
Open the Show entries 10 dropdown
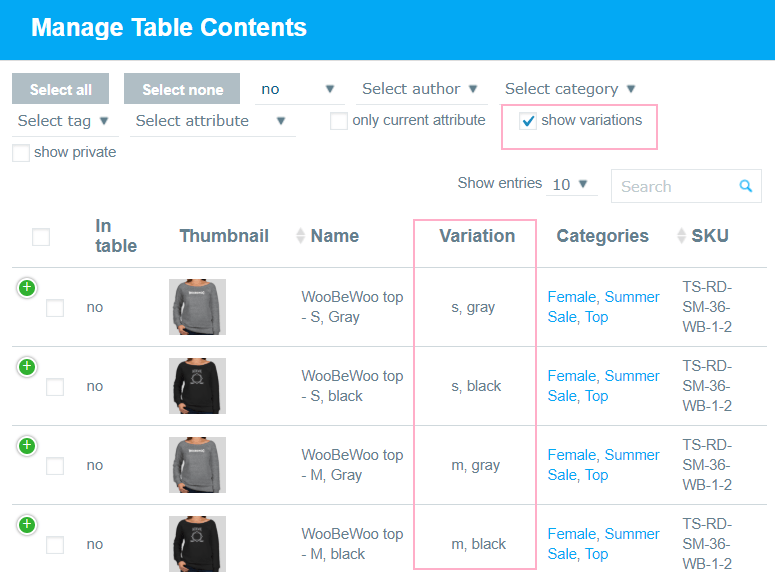(x=571, y=184)
